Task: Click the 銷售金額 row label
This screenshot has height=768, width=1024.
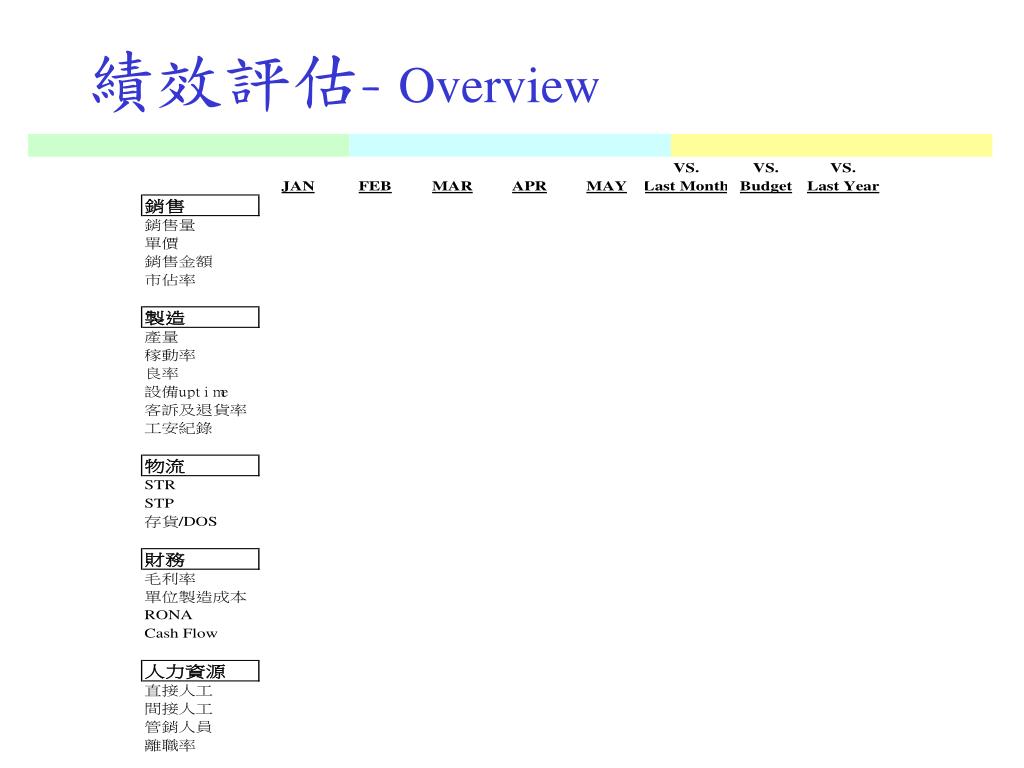Action: [x=178, y=262]
